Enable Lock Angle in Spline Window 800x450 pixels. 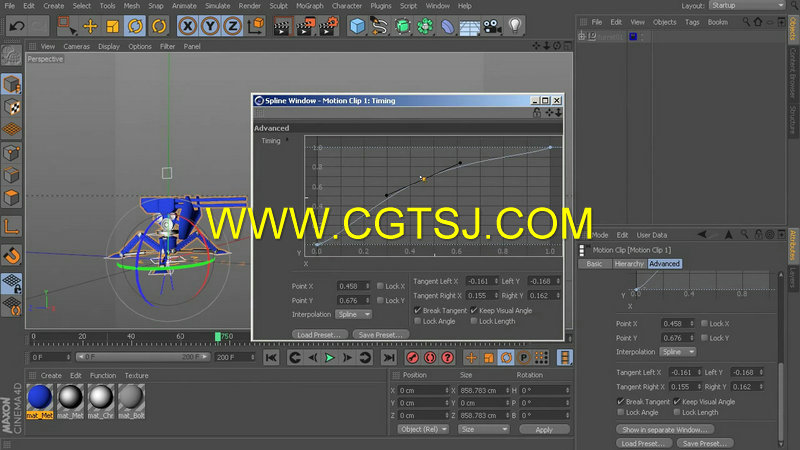(x=418, y=321)
